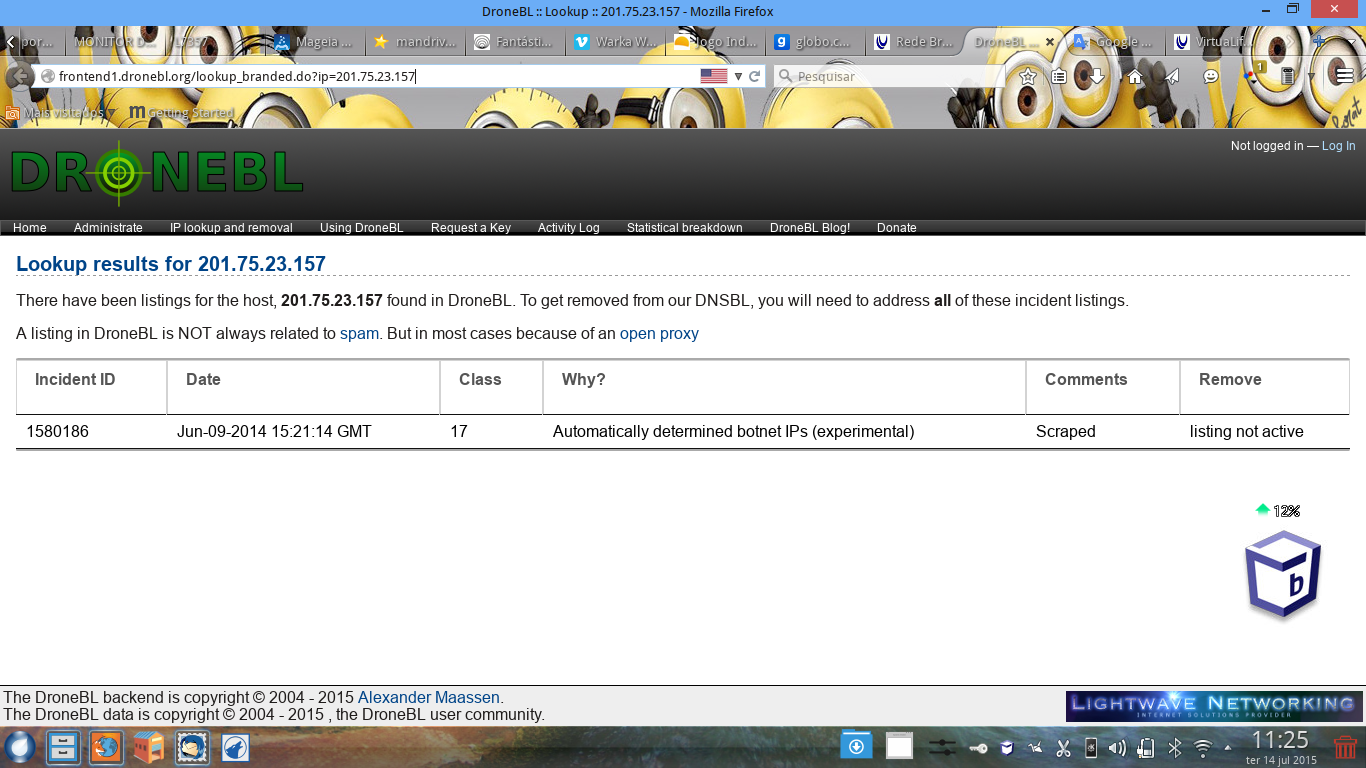This screenshot has width=1366, height=768.
Task: Open the Wi-Fi network tray icon
Action: point(1203,748)
